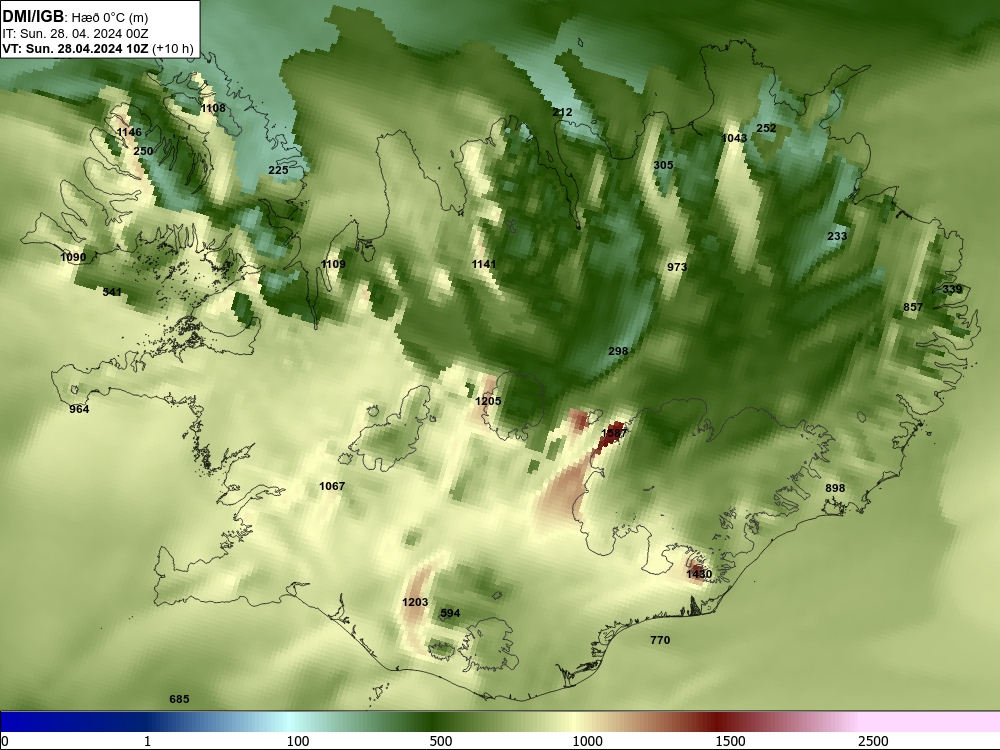Screen dimensions: 1000x750
Task: Click the legend label 1500
Action: pos(730,741)
